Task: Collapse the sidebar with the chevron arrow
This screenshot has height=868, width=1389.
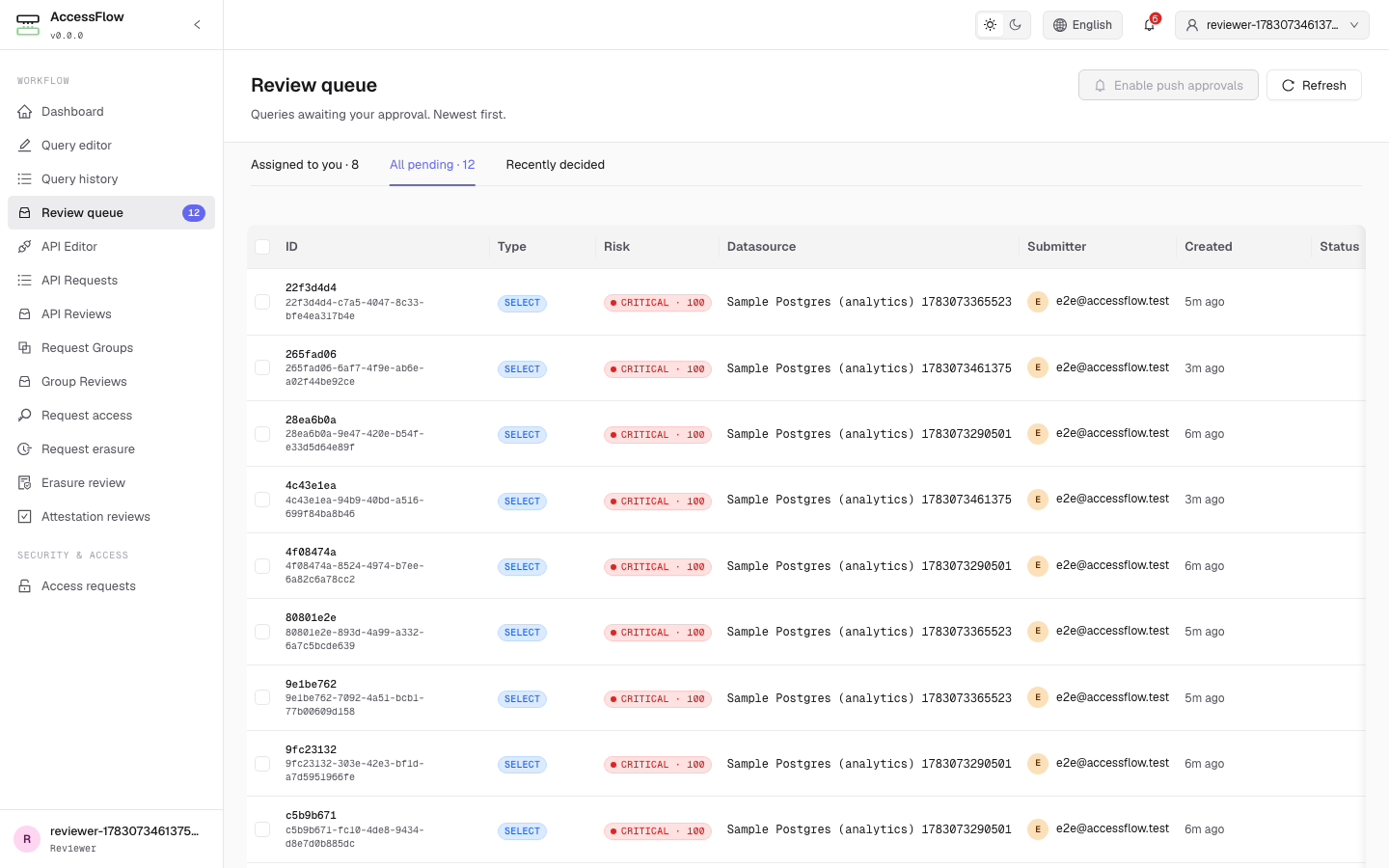Action: click(197, 25)
